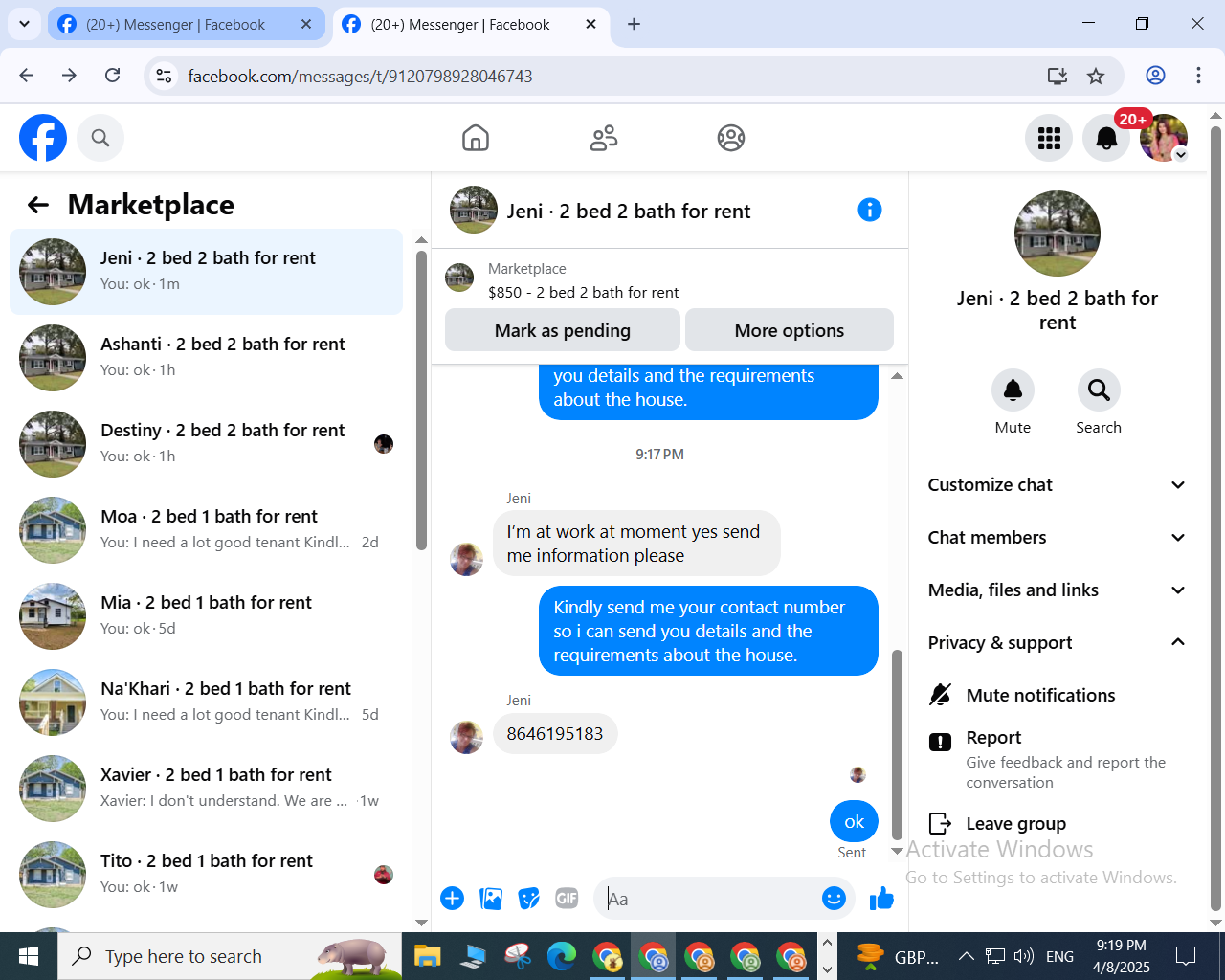The width and height of the screenshot is (1225, 980).
Task: Open more actions plus icon in composer
Action: coord(453,898)
